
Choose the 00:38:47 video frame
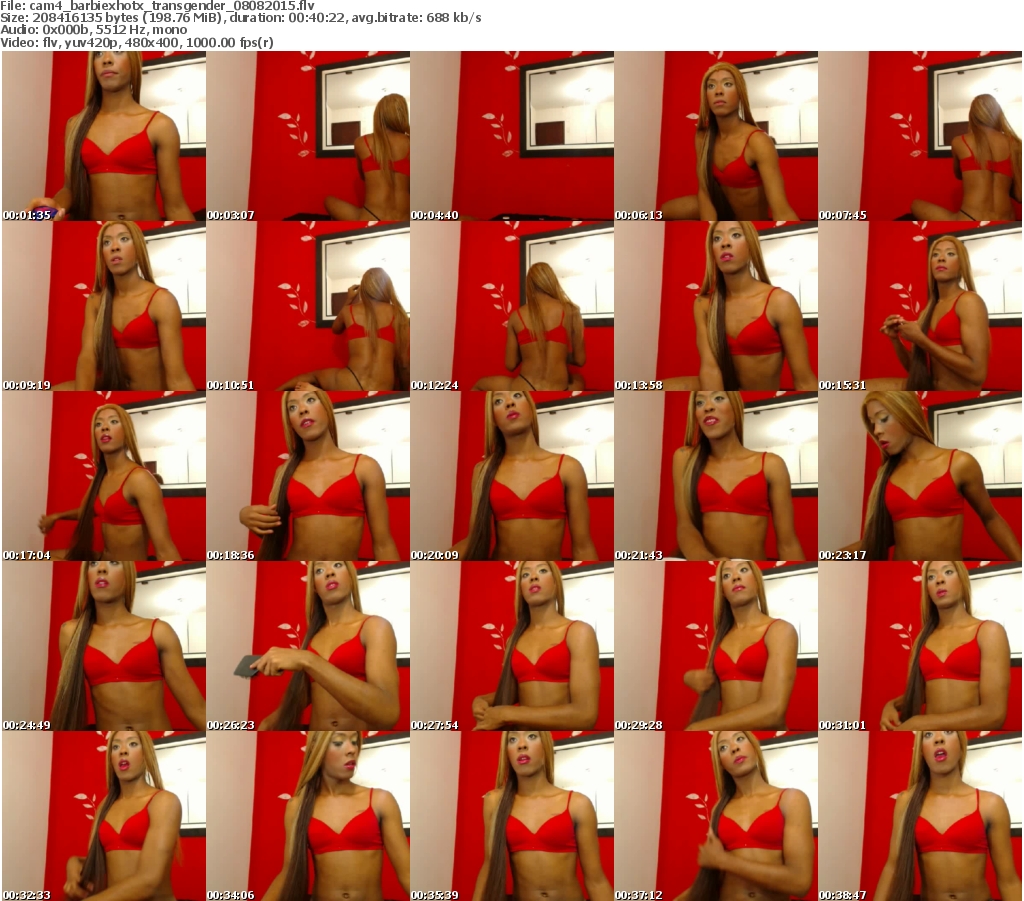tap(920, 816)
